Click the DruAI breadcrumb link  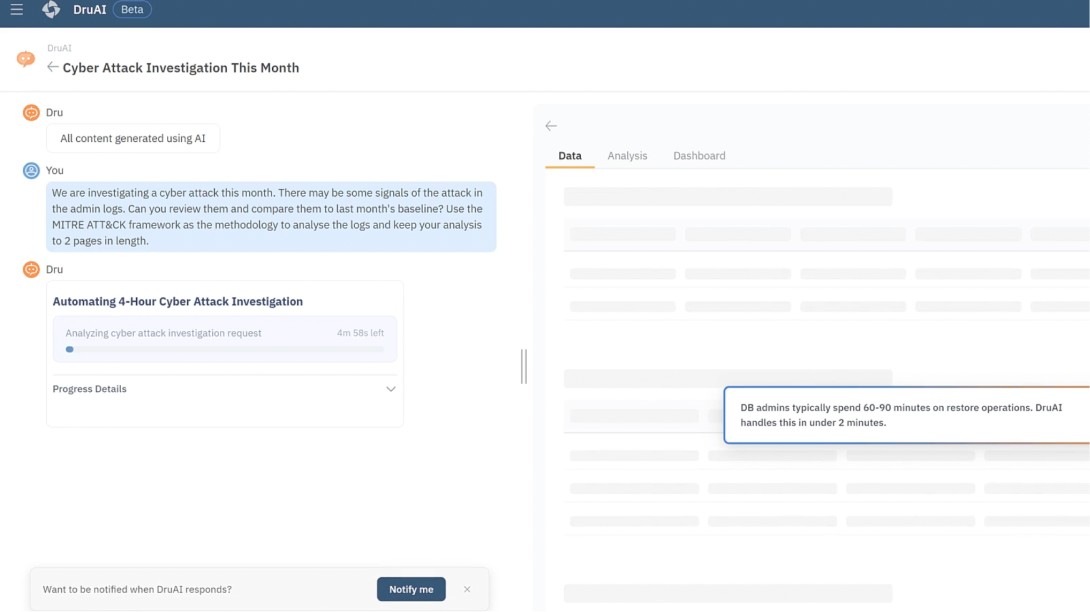point(59,48)
